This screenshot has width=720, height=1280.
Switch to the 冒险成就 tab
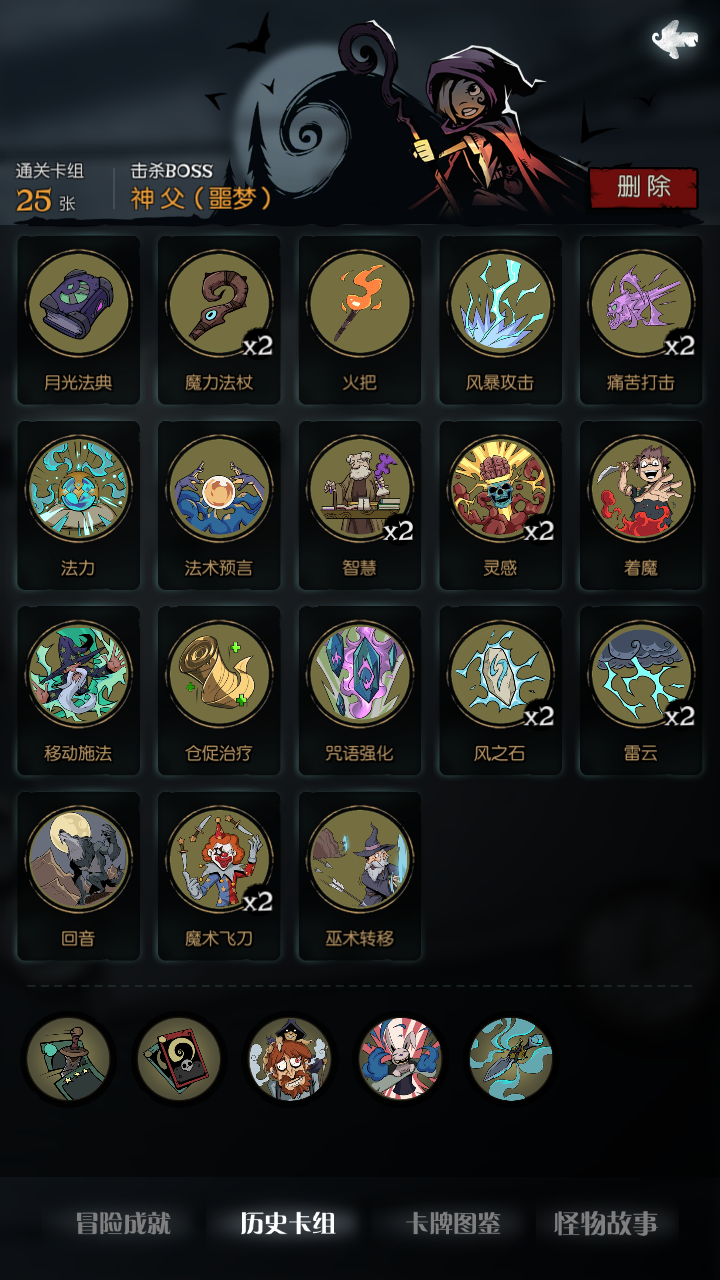point(124,1223)
